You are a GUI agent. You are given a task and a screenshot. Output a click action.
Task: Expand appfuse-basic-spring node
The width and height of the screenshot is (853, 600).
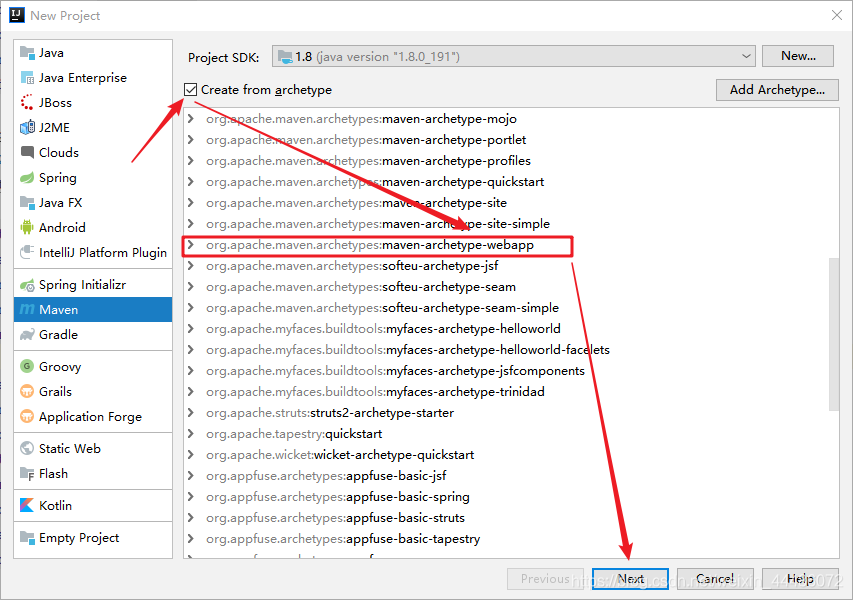pos(190,497)
